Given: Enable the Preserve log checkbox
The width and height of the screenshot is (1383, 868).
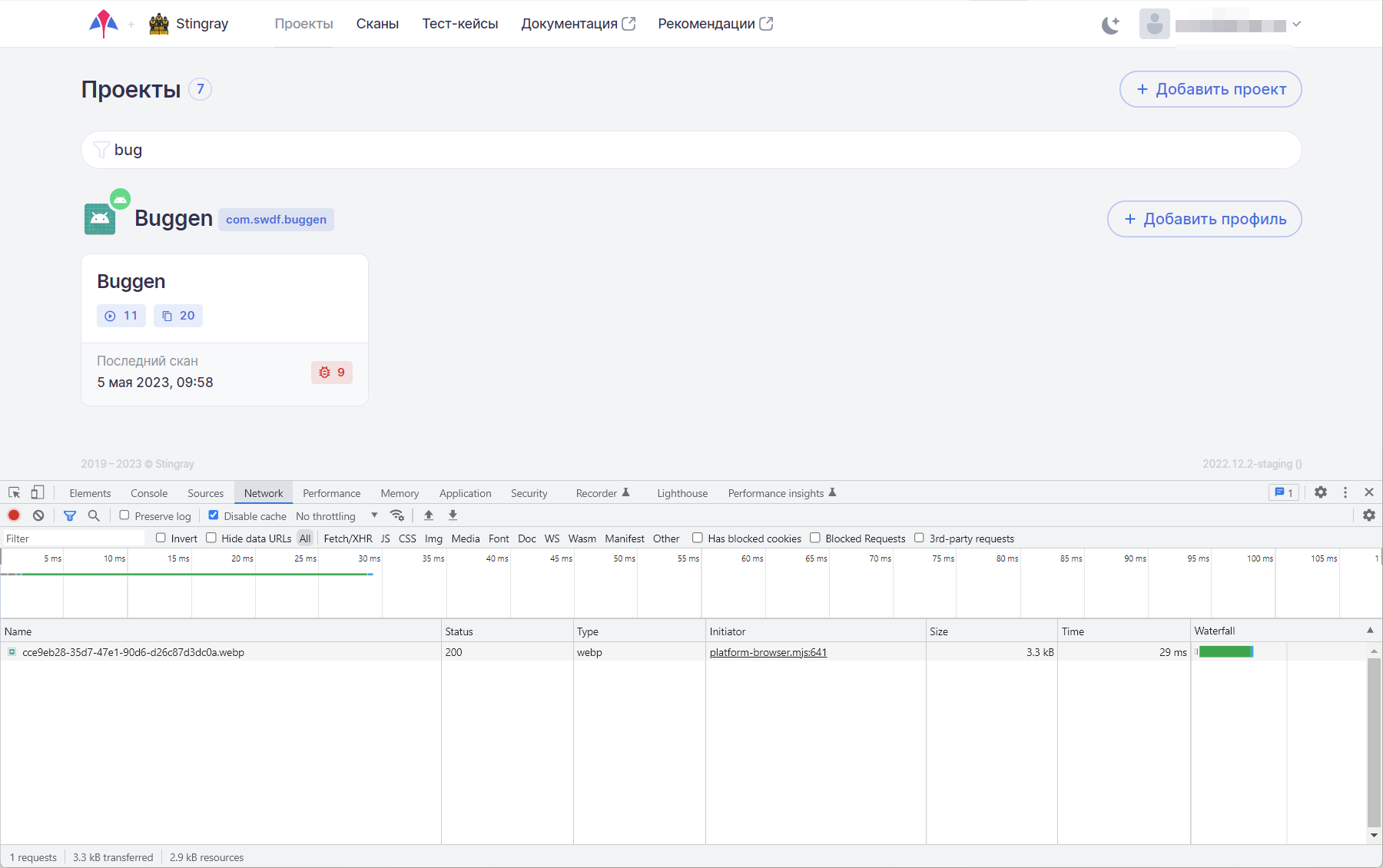Looking at the screenshot, I should (124, 515).
